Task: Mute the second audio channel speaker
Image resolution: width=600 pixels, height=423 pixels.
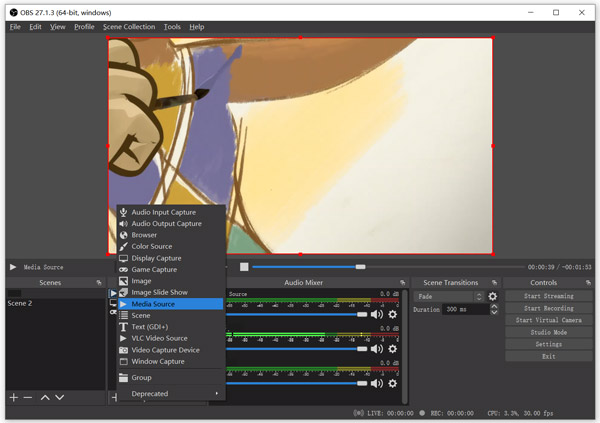Action: click(377, 349)
